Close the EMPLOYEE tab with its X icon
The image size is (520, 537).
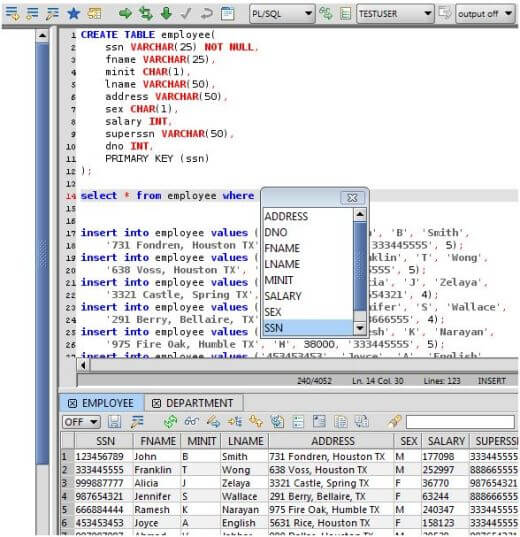pyautogui.click(x=72, y=403)
